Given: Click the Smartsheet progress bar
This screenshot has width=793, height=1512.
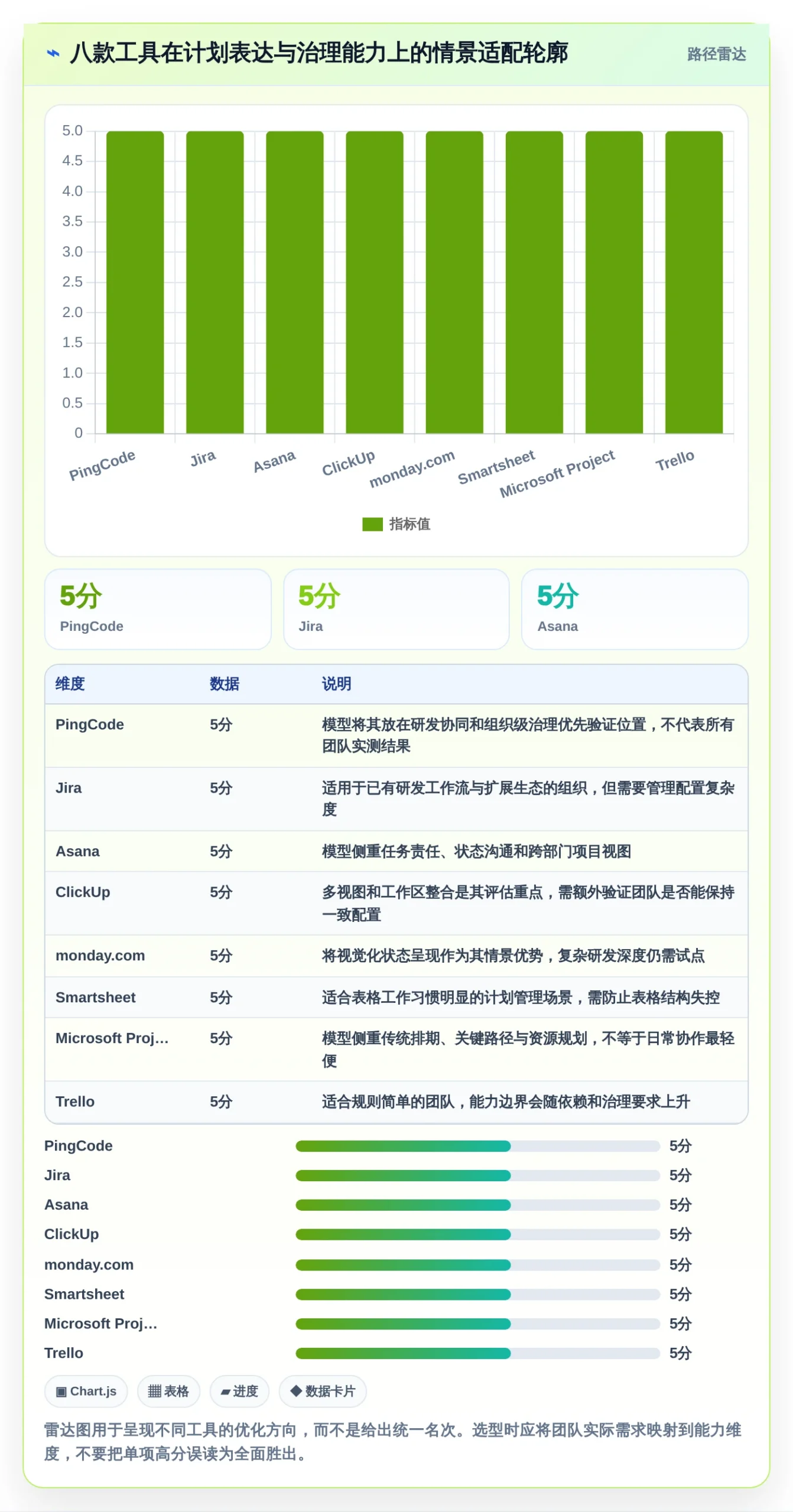Looking at the screenshot, I should point(477,1294).
